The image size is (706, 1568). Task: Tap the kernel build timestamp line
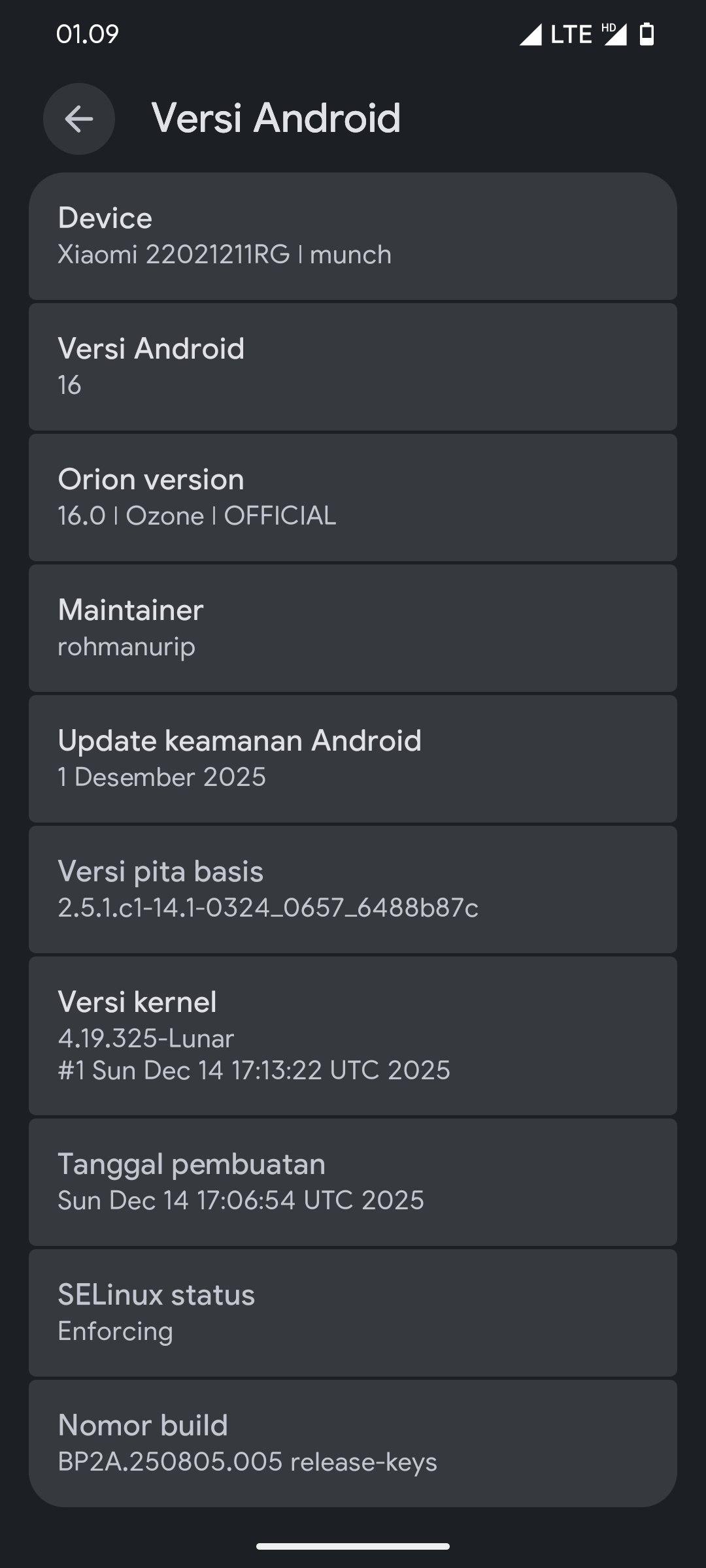click(x=254, y=1070)
